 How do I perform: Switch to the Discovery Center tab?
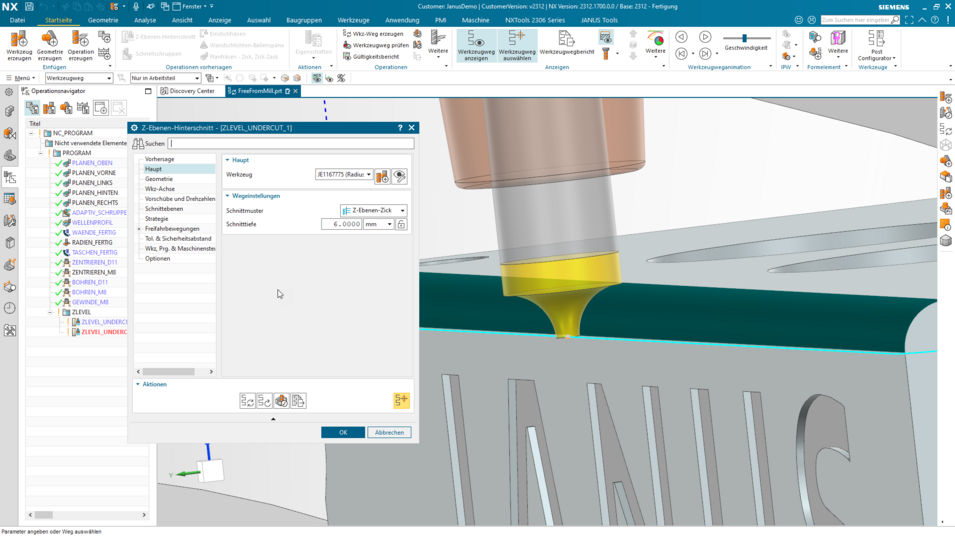pyautogui.click(x=188, y=91)
